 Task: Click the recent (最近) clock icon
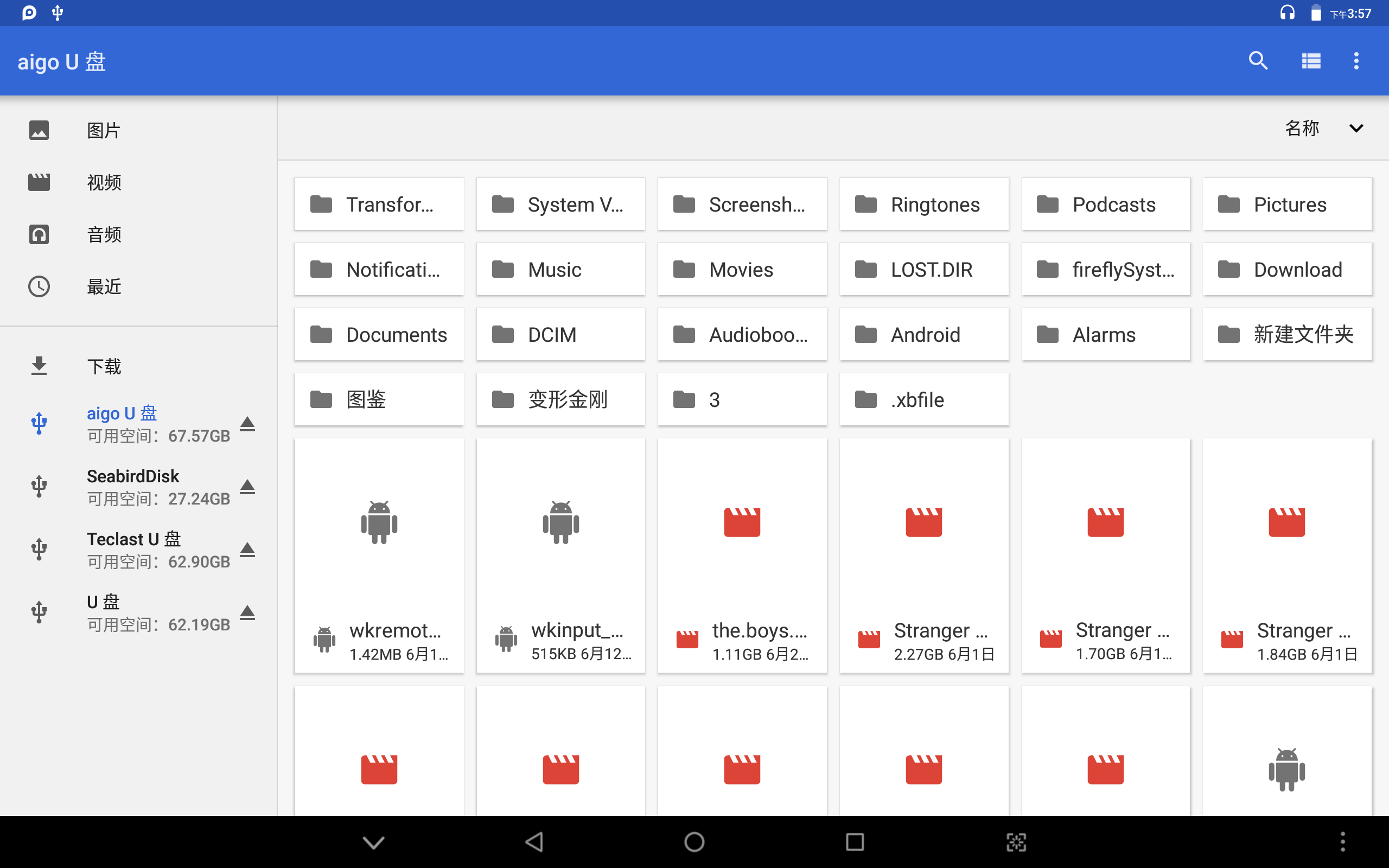pos(39,286)
